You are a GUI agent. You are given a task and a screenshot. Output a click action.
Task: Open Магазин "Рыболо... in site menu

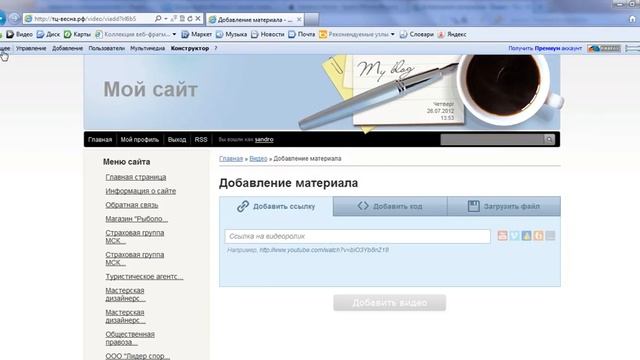136,219
